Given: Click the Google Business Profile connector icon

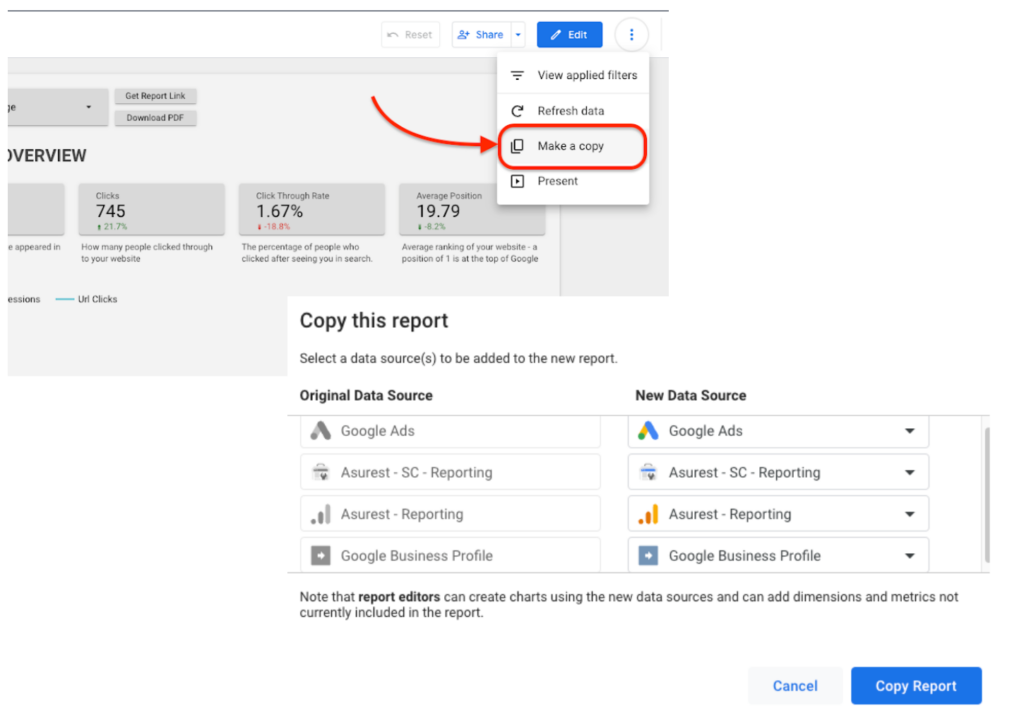Looking at the screenshot, I should (x=648, y=556).
